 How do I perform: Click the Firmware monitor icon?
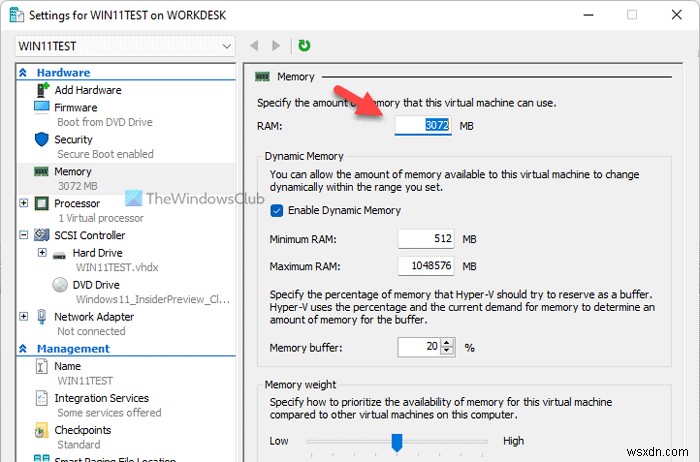(x=42, y=107)
